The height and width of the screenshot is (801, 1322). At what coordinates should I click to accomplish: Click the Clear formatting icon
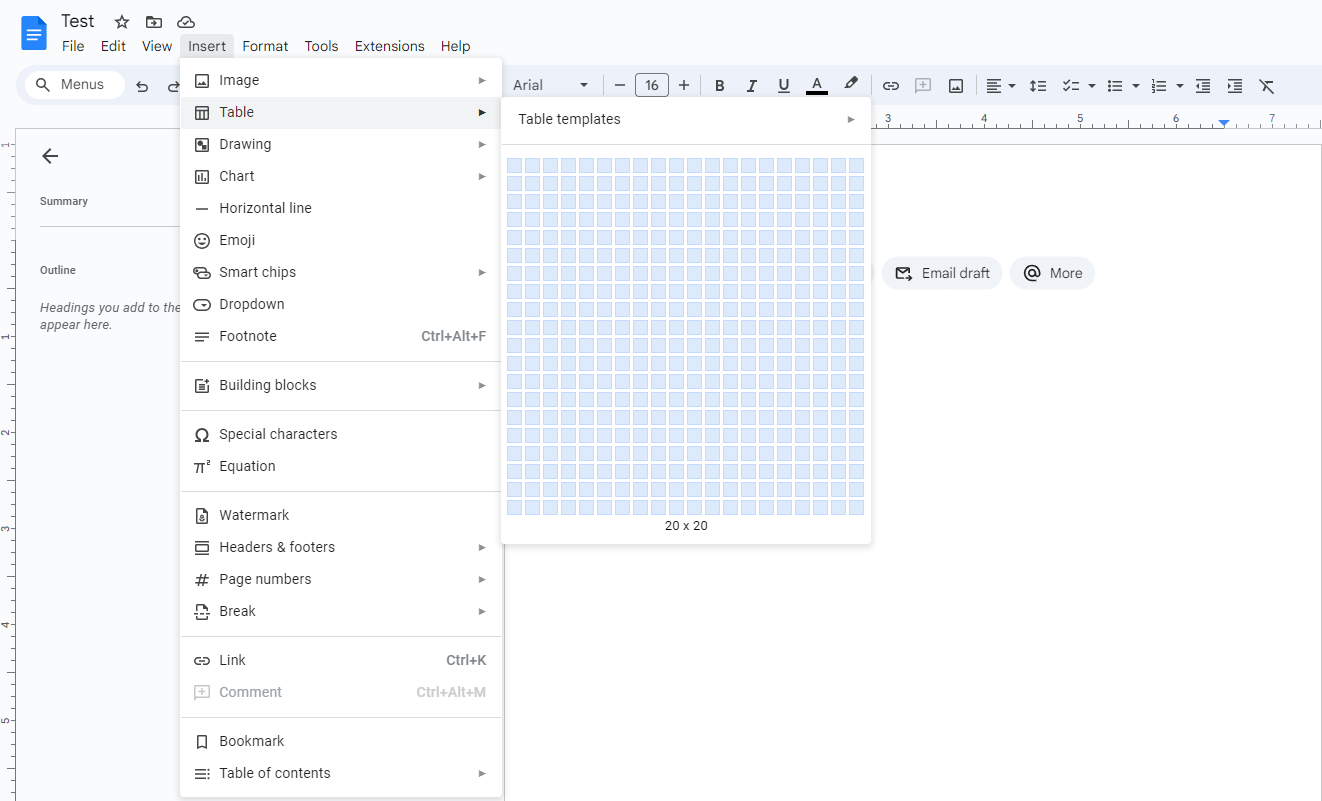tap(1267, 85)
